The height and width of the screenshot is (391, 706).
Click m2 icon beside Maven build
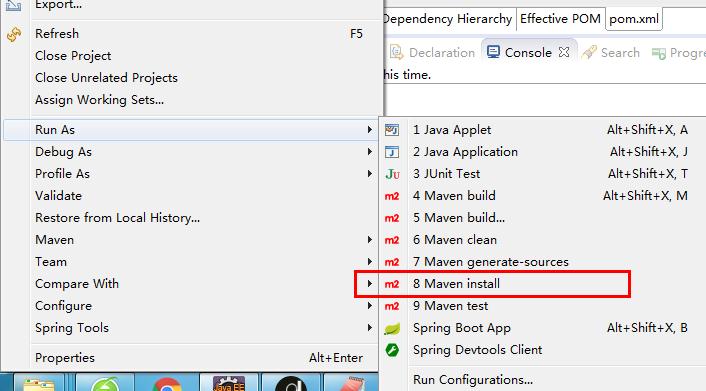[x=392, y=196]
